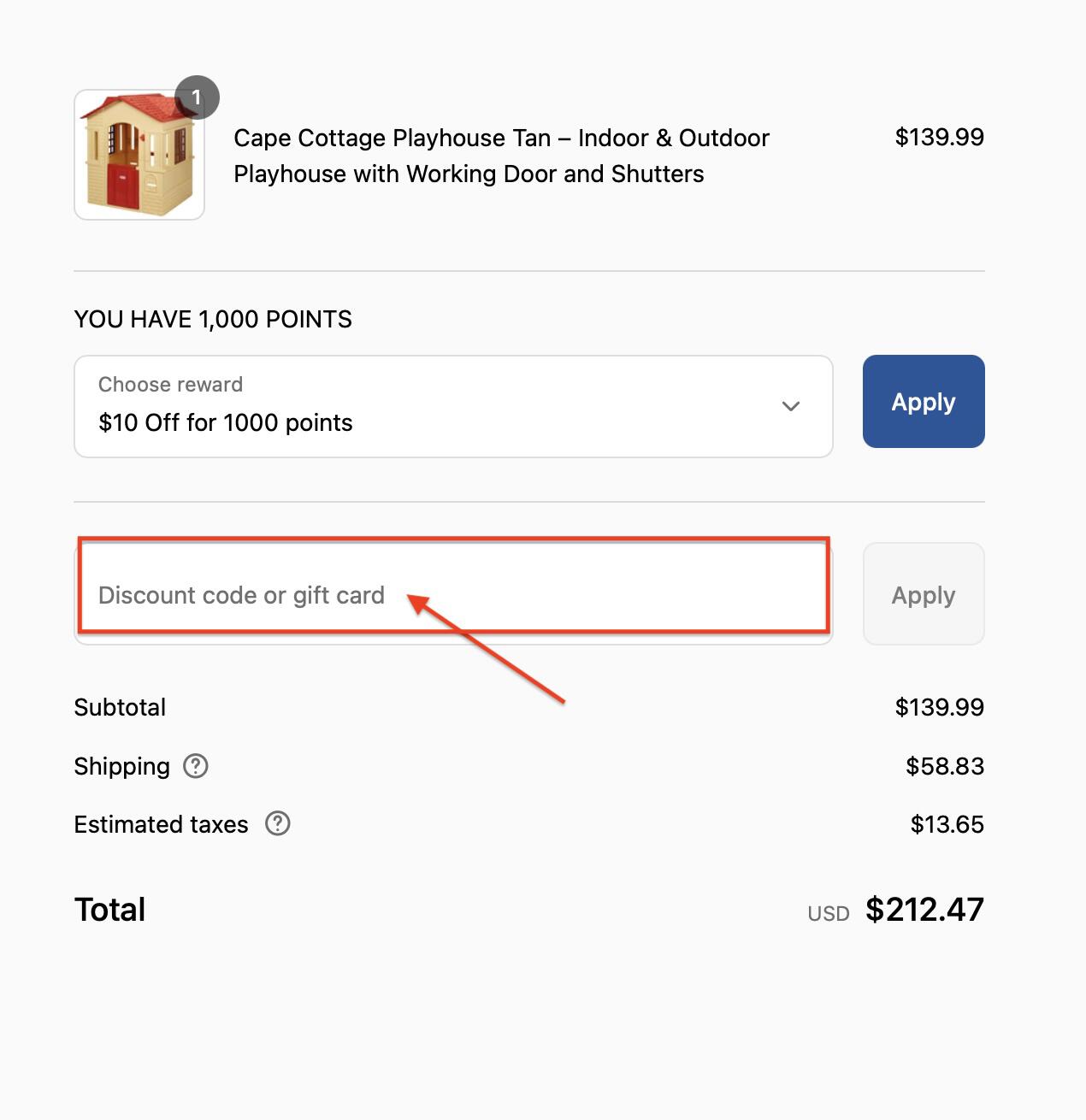Expand the reward dropdown chevron arrow

coord(791,406)
